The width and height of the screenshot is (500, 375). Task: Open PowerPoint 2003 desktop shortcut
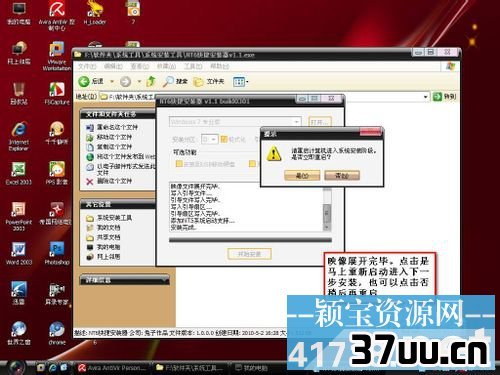coord(19,216)
